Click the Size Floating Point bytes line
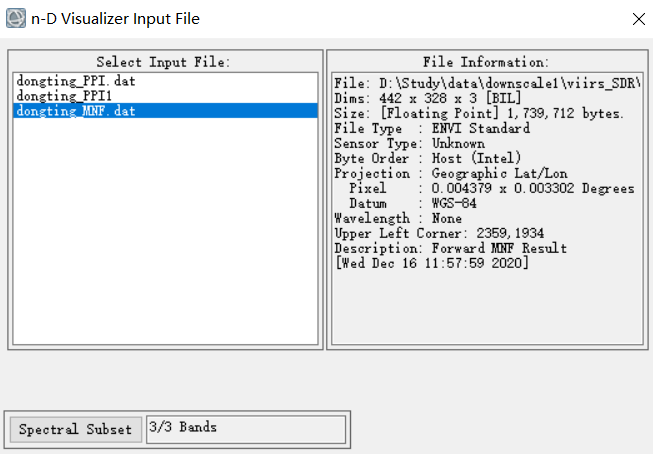 [x=479, y=113]
